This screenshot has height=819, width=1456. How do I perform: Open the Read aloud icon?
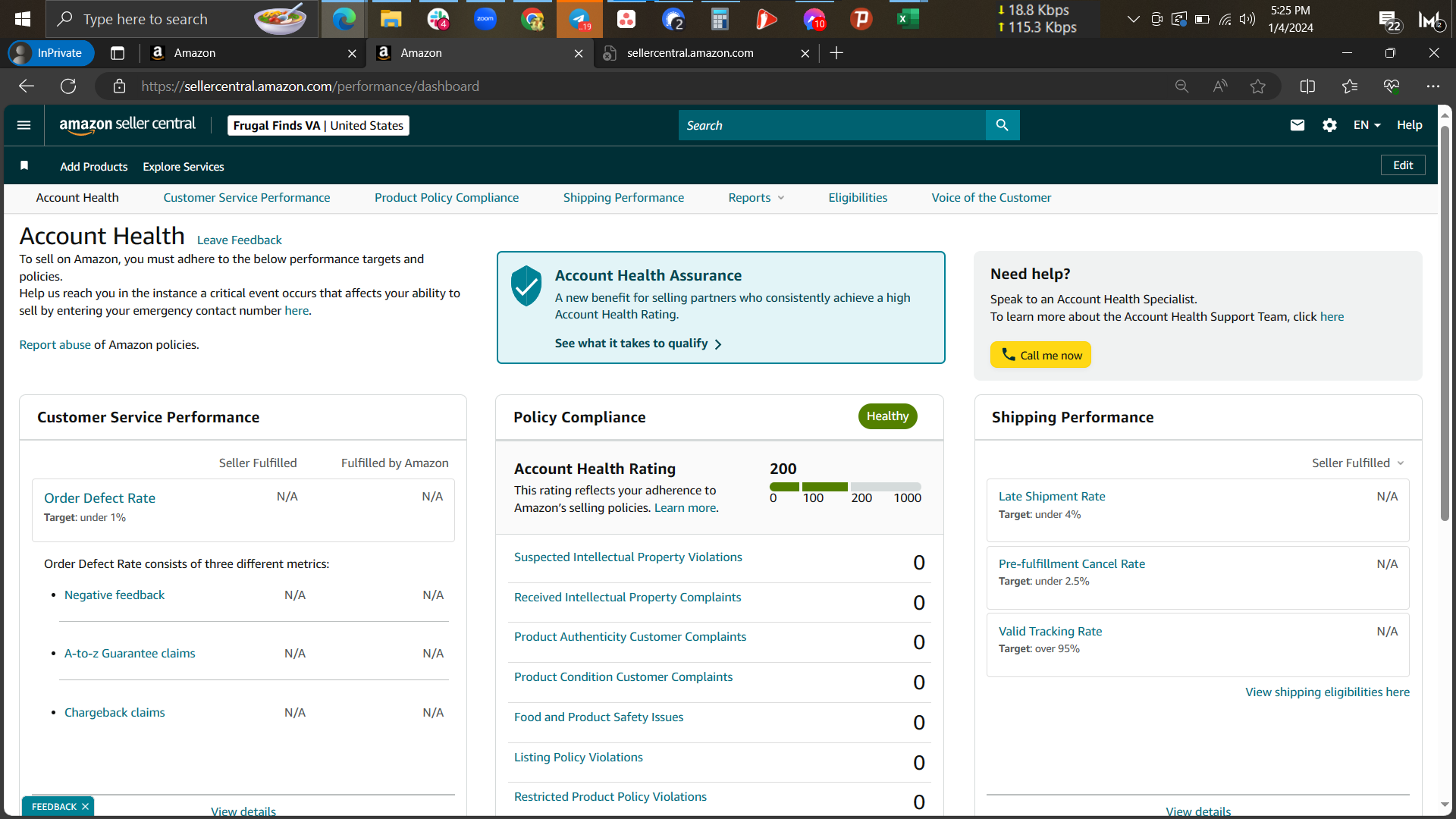coord(1220,86)
